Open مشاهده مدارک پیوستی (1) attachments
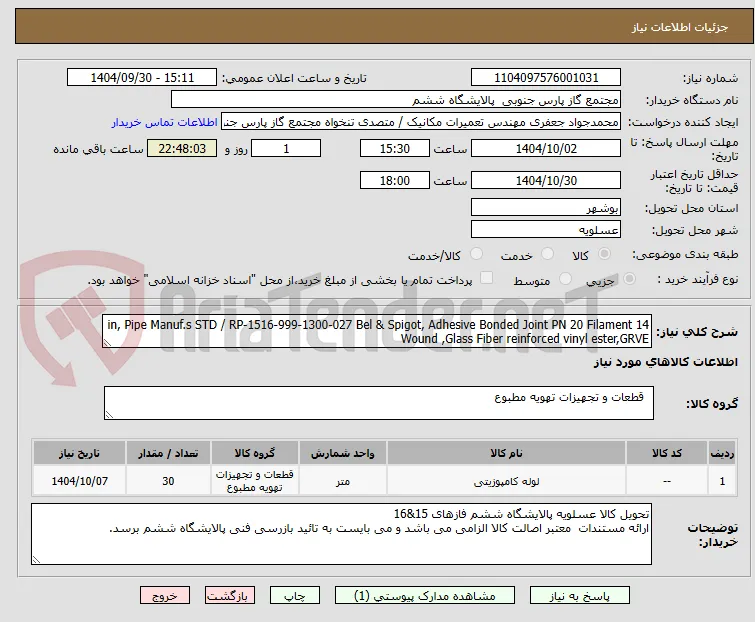 [425, 596]
